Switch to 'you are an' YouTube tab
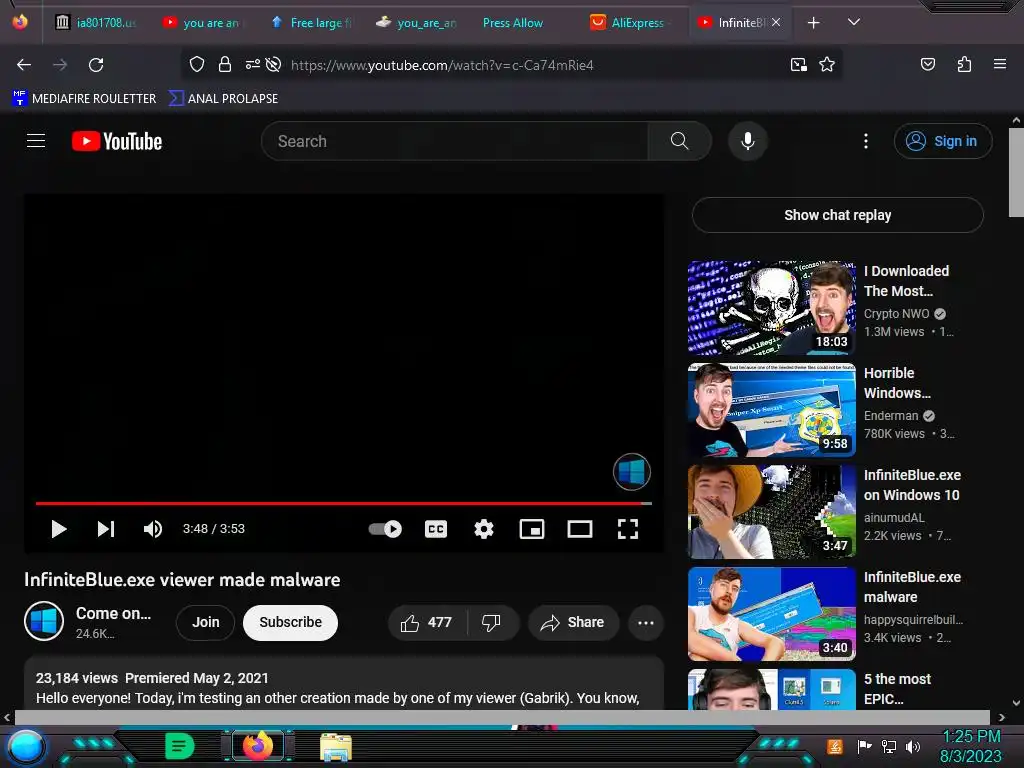 (202, 22)
